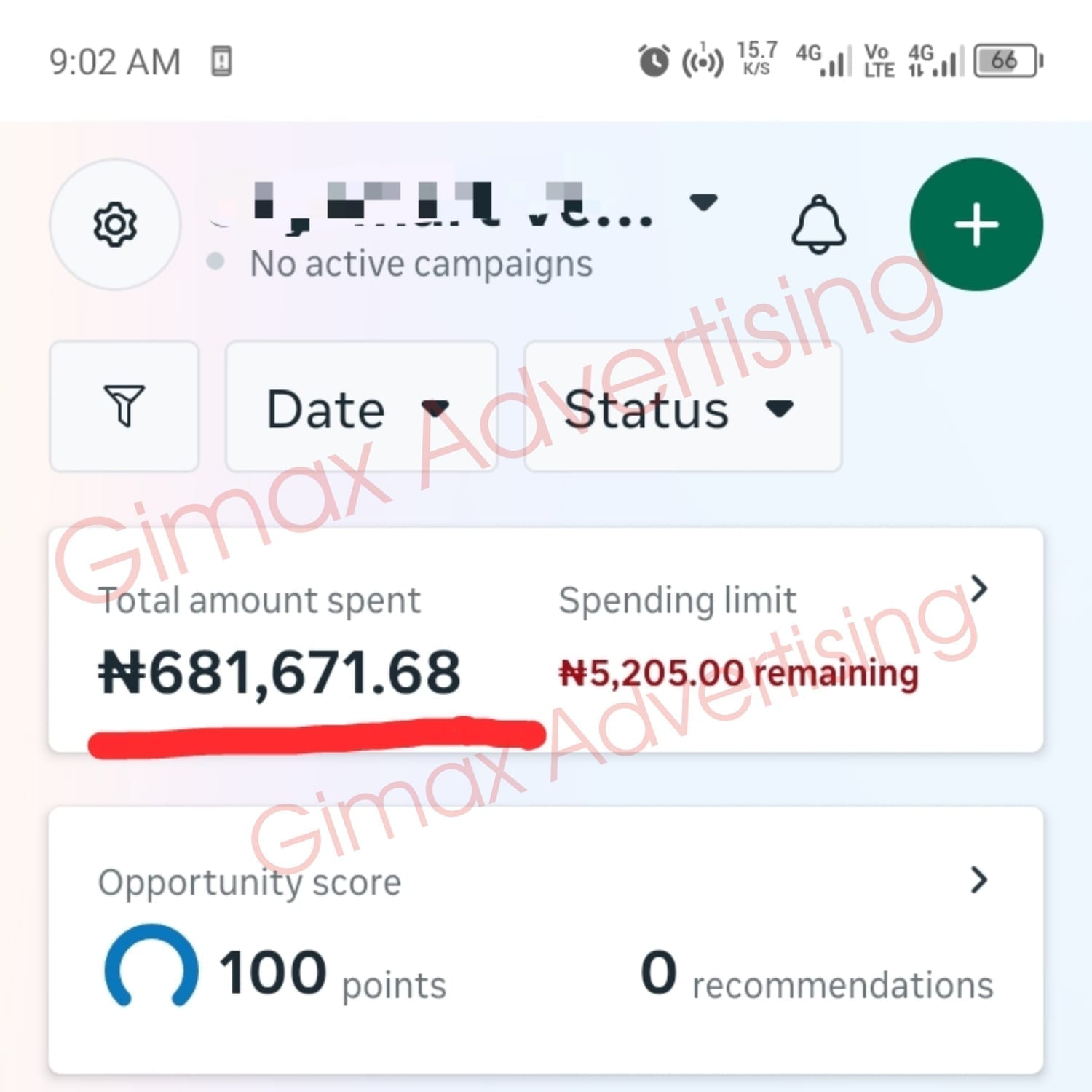Tap the Opportunity score heading
The height and width of the screenshot is (1092, 1092).
point(250,882)
